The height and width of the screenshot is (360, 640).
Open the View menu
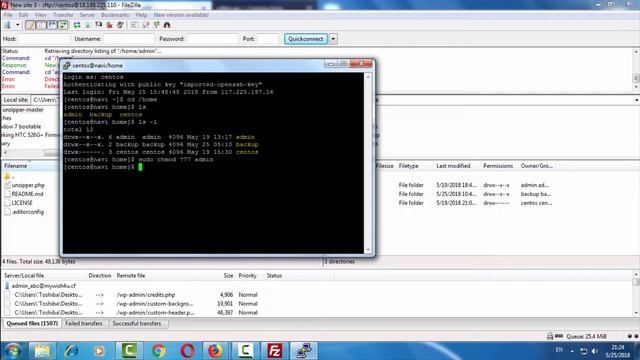click(40, 15)
